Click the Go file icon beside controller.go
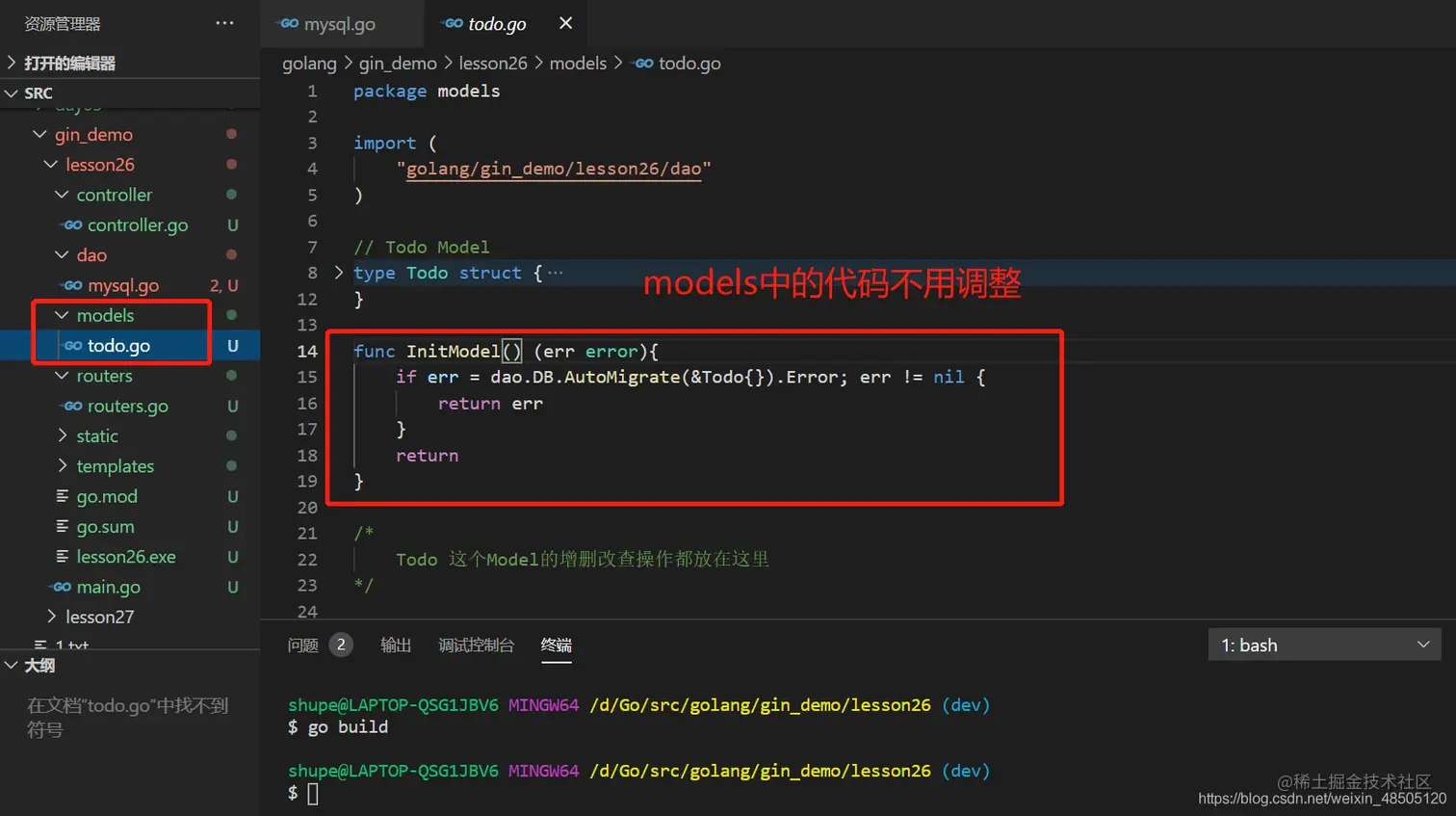The image size is (1456, 816). coord(72,224)
